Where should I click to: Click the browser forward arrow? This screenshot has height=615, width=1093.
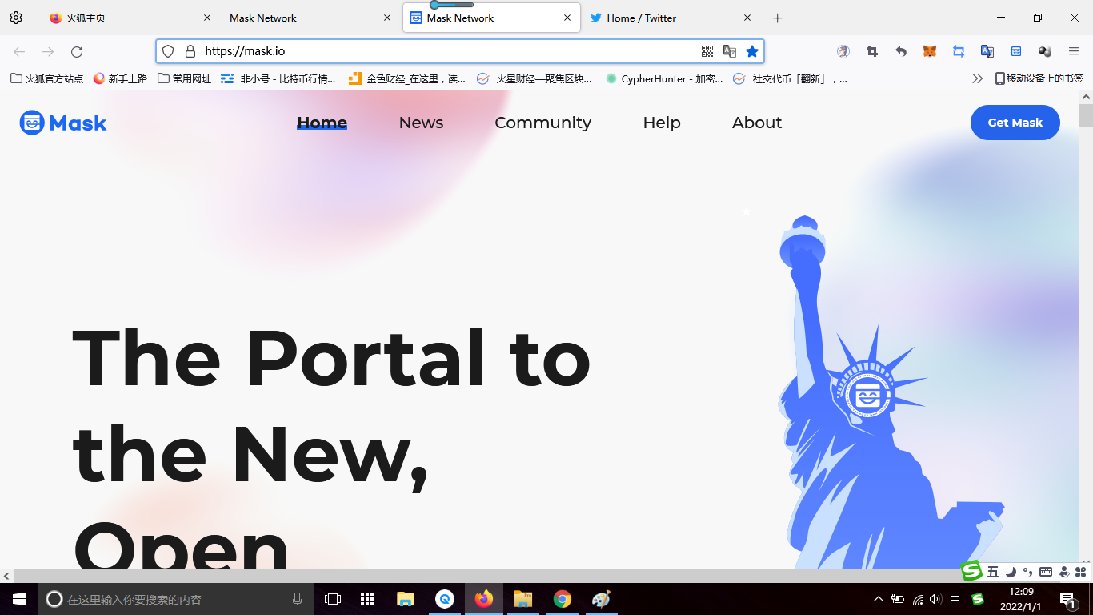(48, 52)
